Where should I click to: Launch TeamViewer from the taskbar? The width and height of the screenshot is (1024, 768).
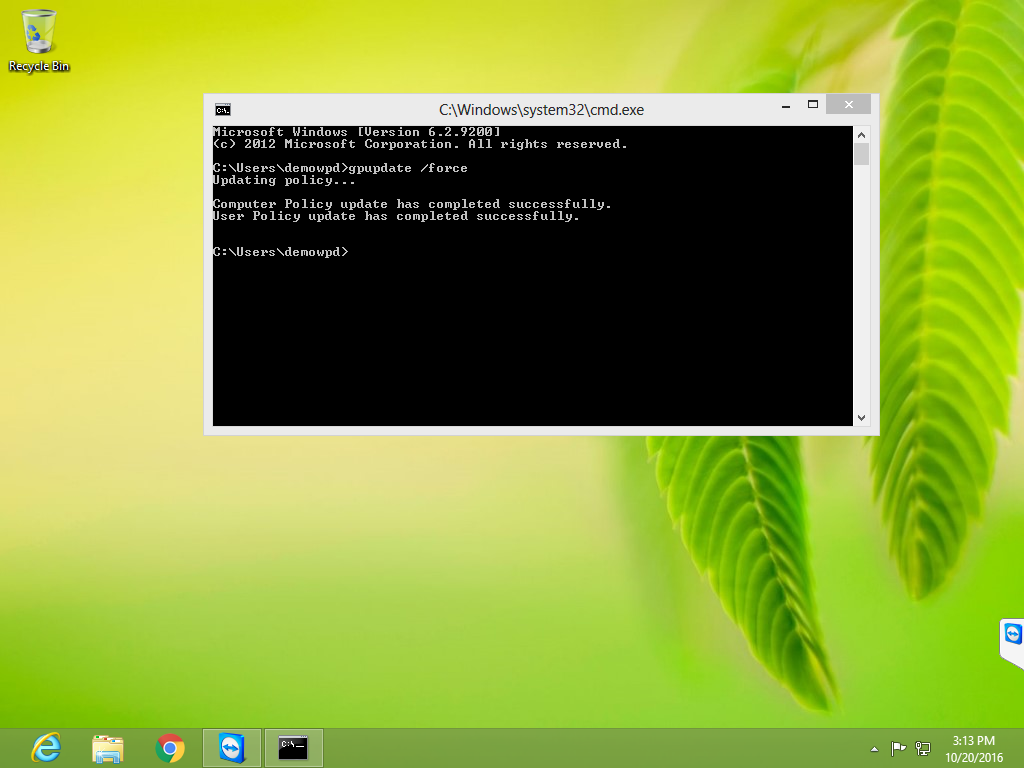231,747
